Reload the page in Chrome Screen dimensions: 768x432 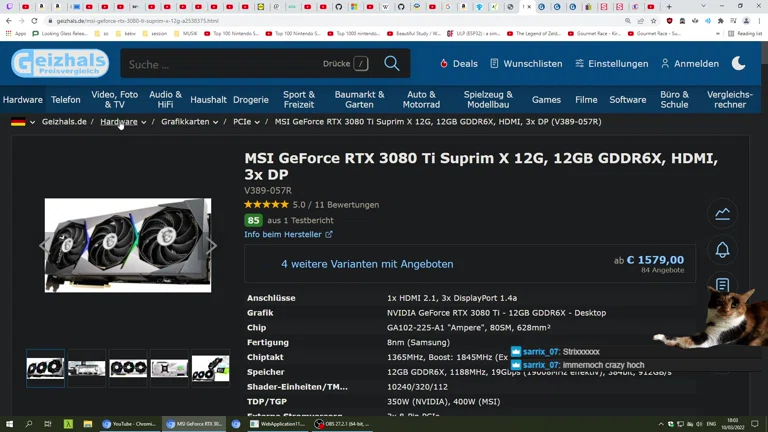click(x=34, y=20)
